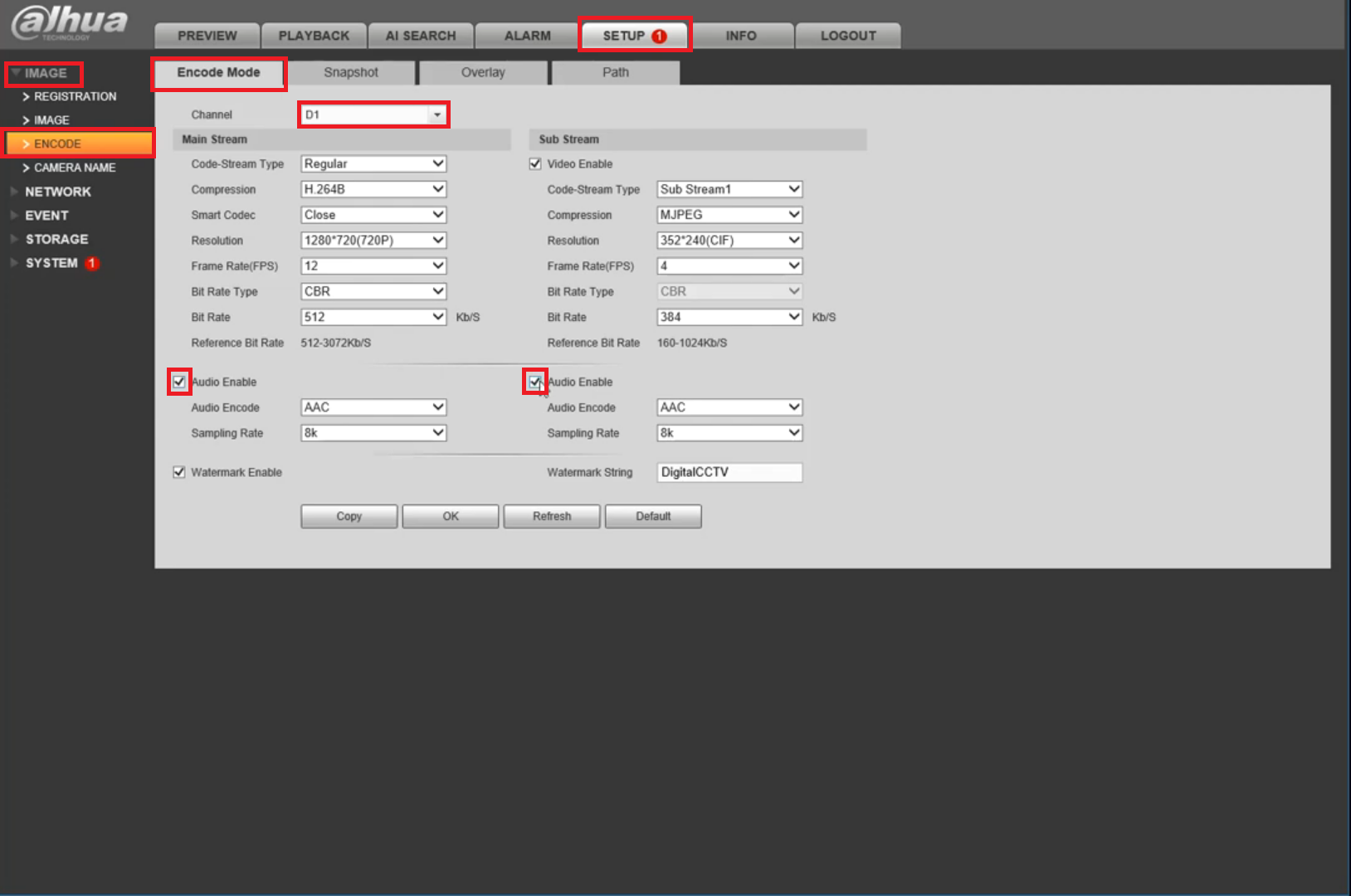Screen dimensions: 1351x896
Task: Click the Watermark String input field
Action: 729,472
